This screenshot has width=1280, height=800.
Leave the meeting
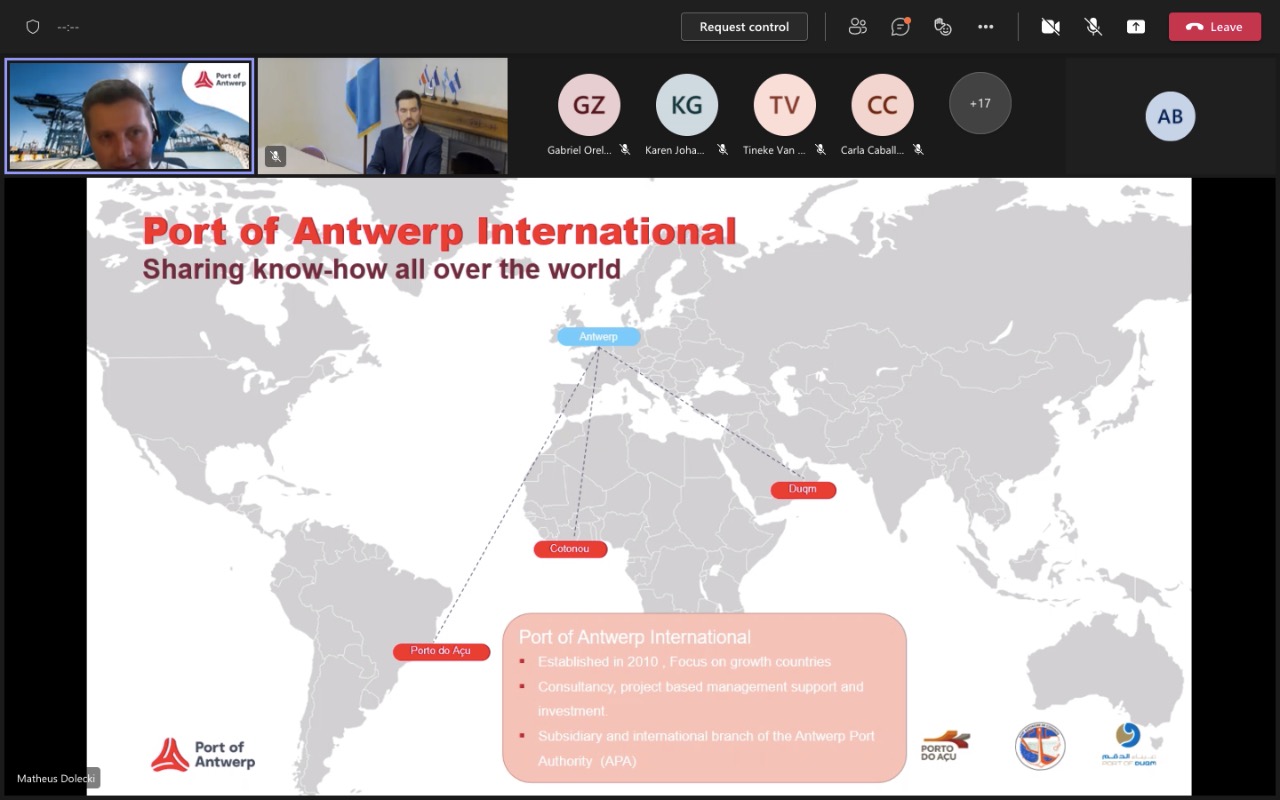pos(1214,27)
